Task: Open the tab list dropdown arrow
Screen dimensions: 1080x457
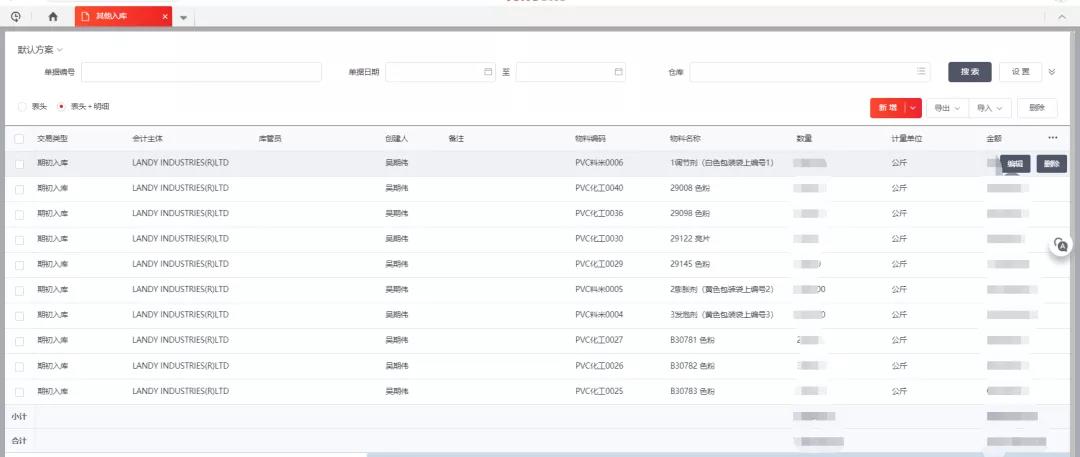Action: (184, 18)
